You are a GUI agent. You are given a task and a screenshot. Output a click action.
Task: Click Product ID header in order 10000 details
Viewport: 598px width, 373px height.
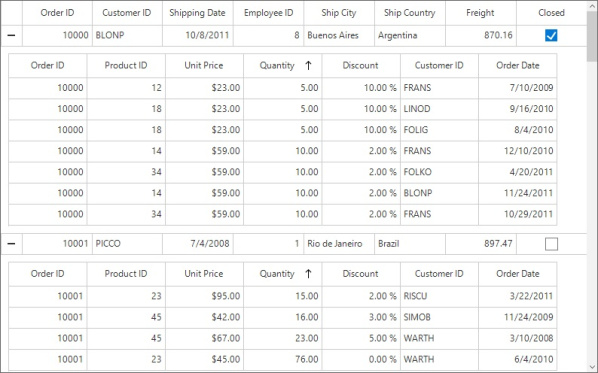pyautogui.click(x=126, y=66)
